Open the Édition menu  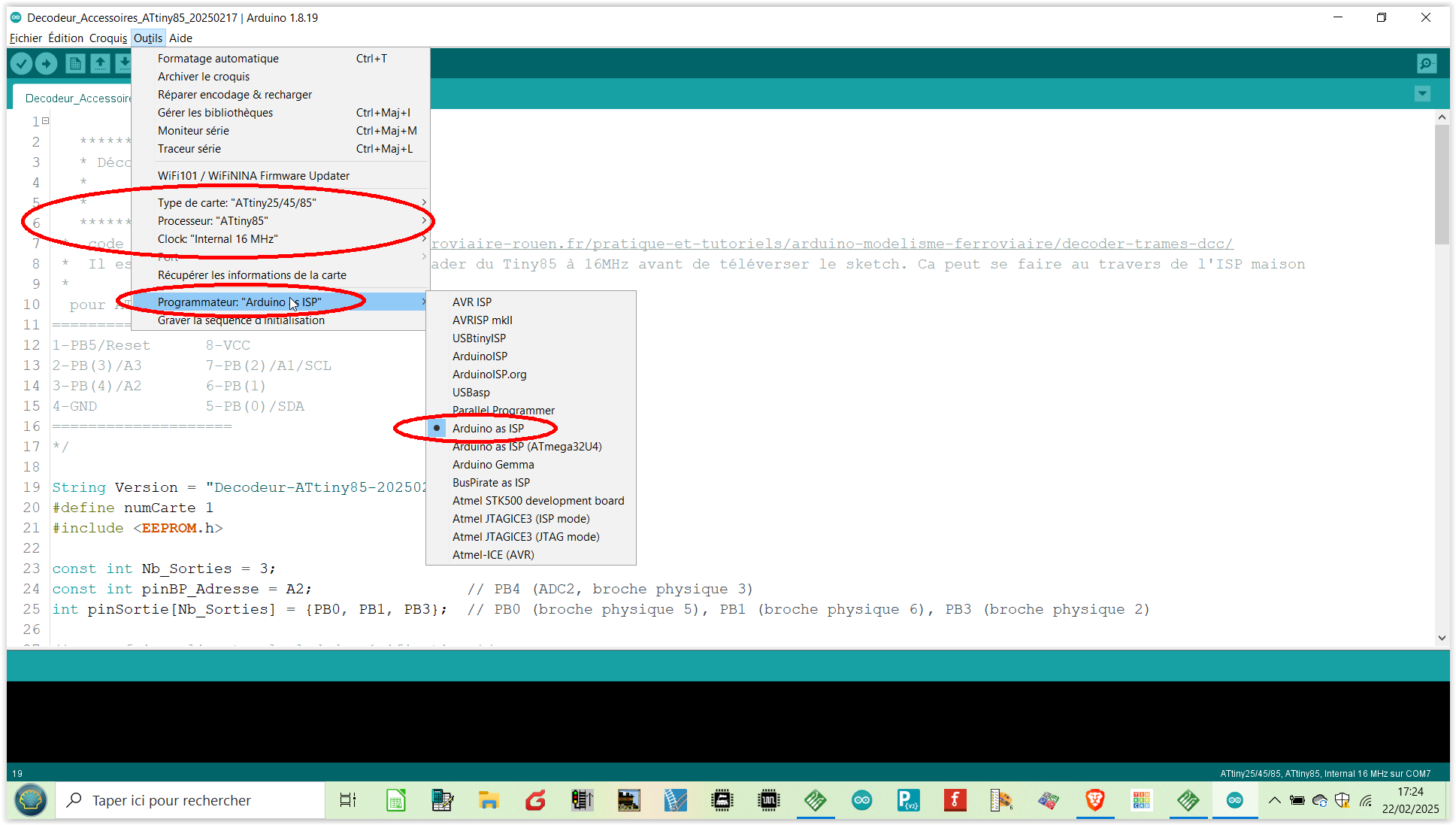tap(65, 38)
